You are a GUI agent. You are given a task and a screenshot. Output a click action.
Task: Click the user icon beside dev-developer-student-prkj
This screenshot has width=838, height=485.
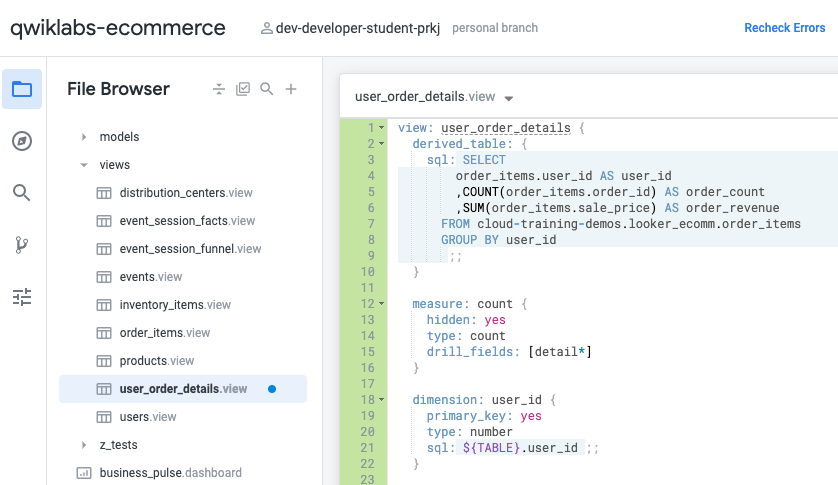point(266,28)
